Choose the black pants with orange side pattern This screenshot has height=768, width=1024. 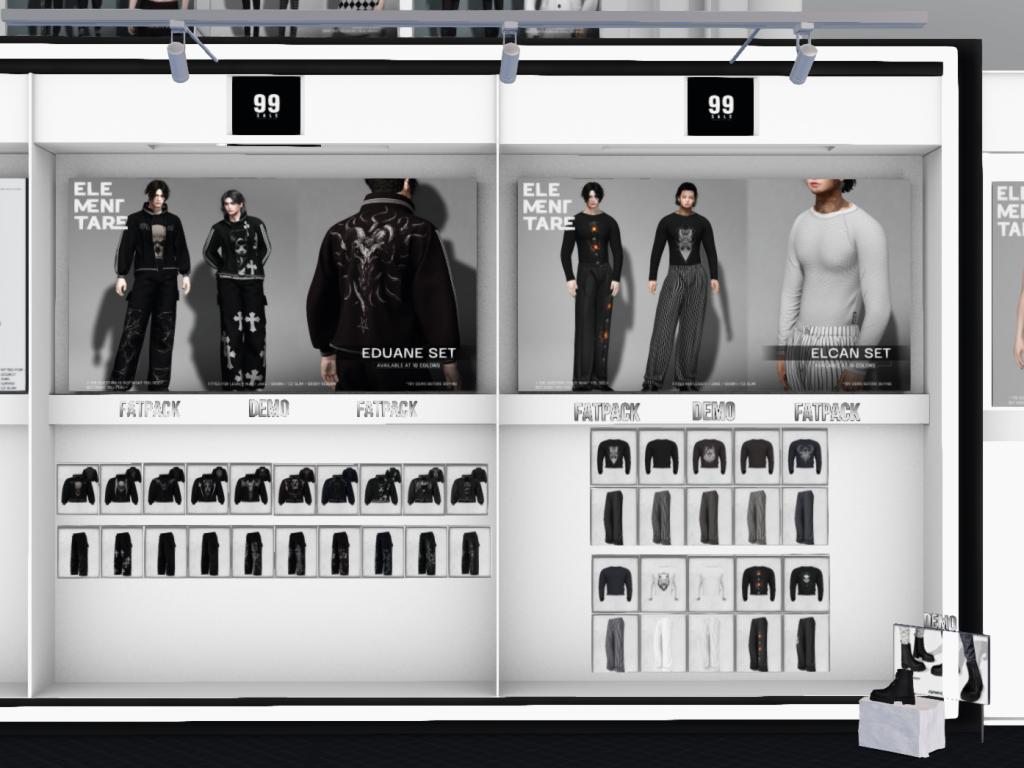tap(758, 643)
